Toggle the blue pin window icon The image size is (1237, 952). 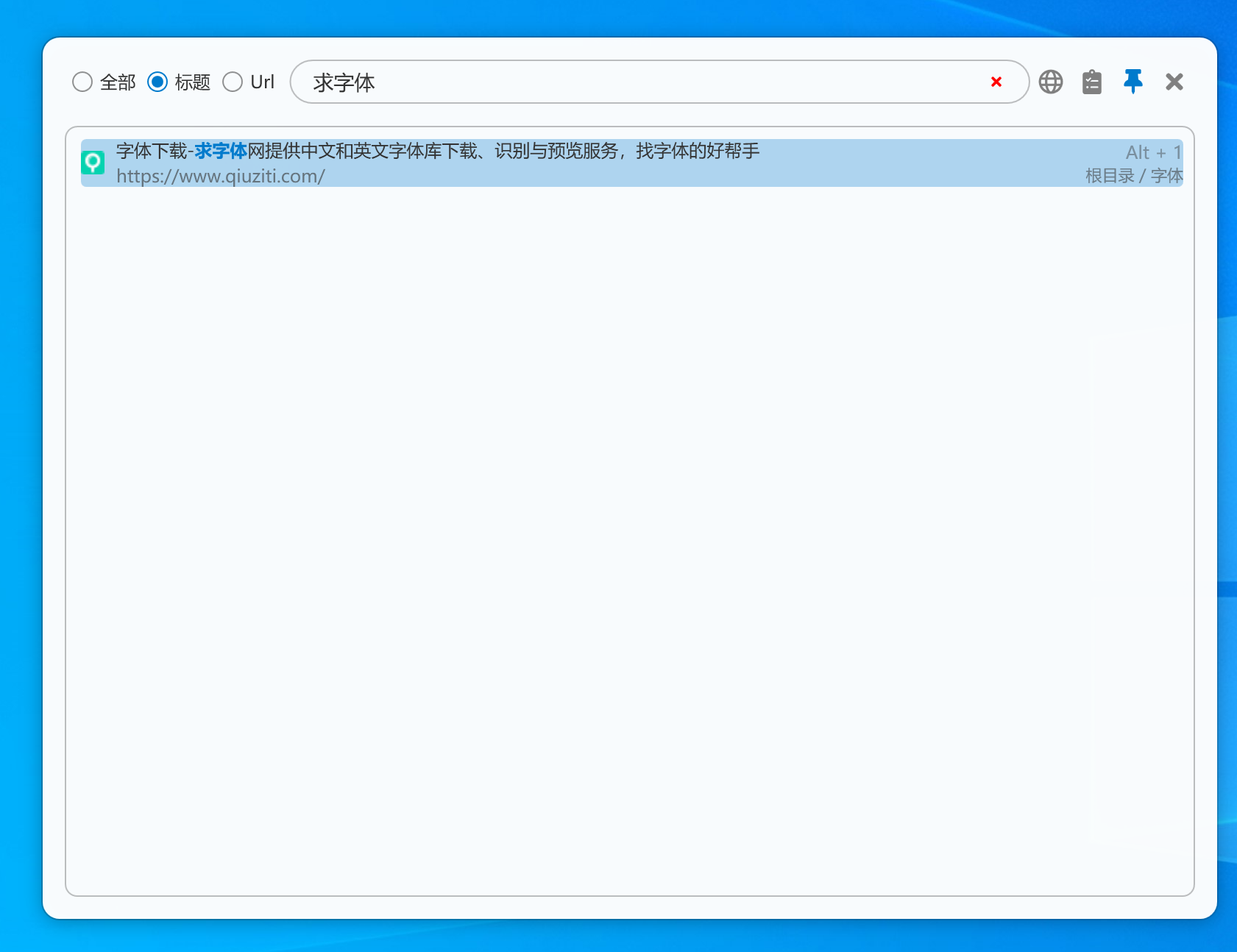(x=1133, y=82)
